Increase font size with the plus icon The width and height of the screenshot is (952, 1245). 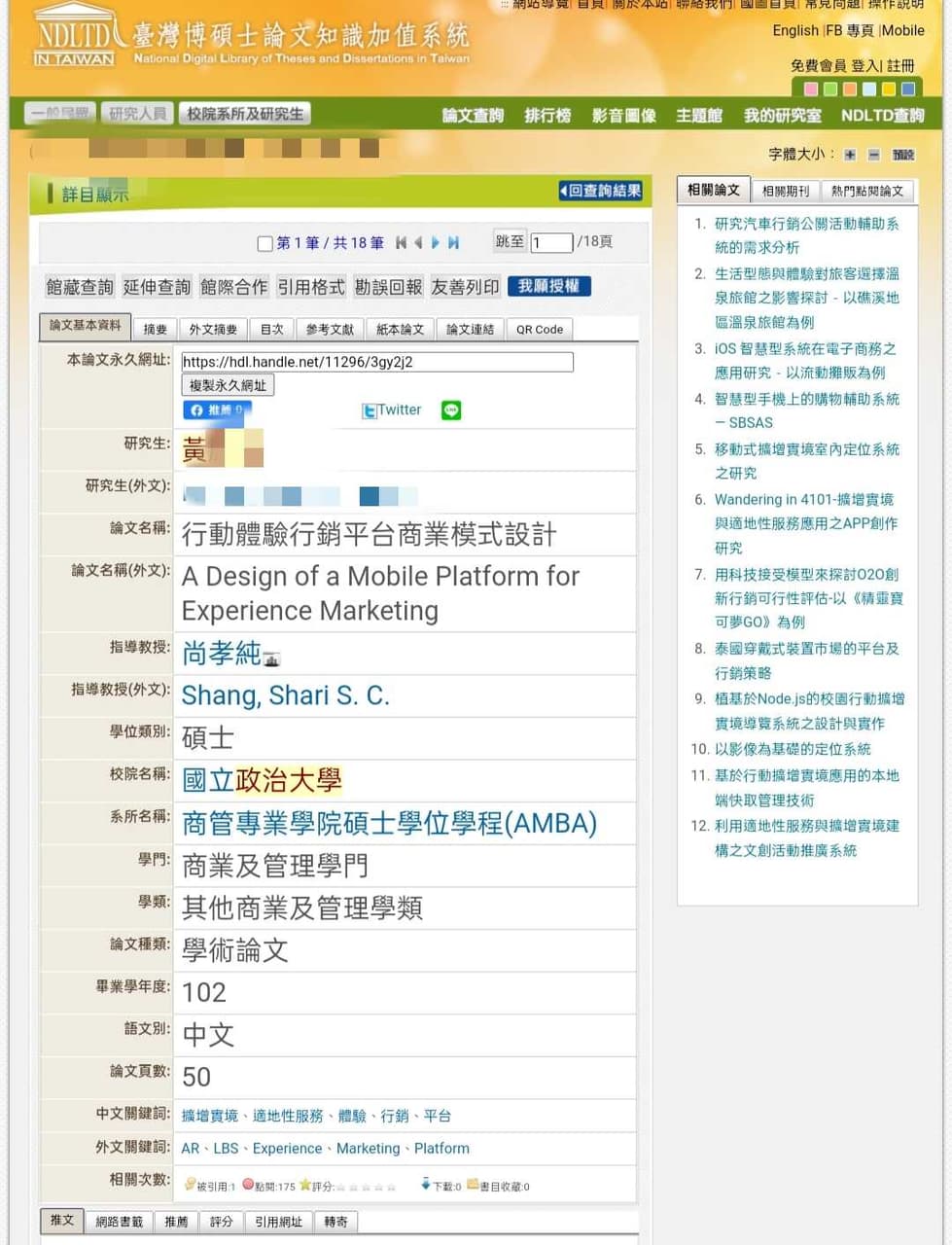850,155
